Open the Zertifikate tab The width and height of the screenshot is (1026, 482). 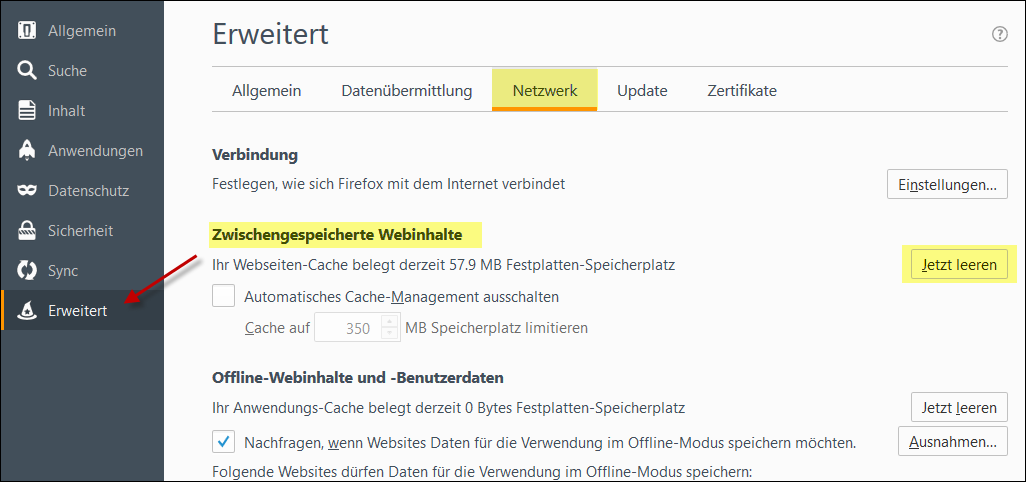(x=742, y=90)
